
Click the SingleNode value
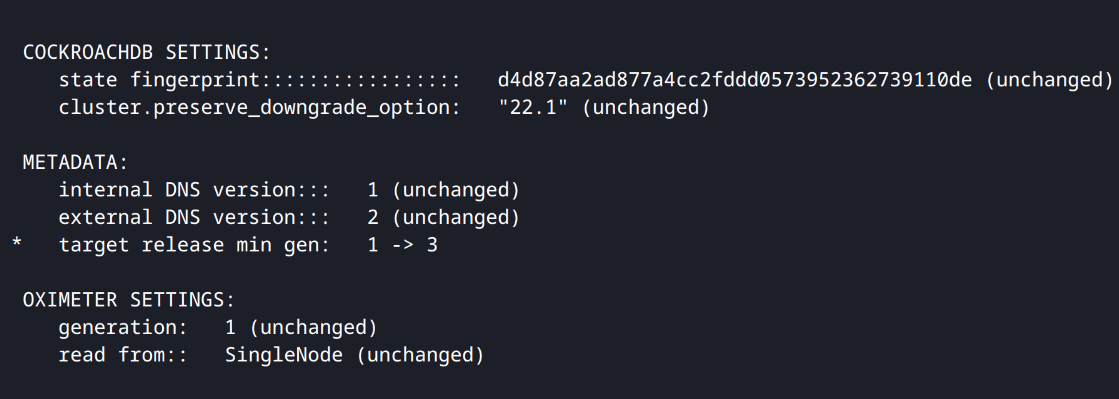point(284,355)
